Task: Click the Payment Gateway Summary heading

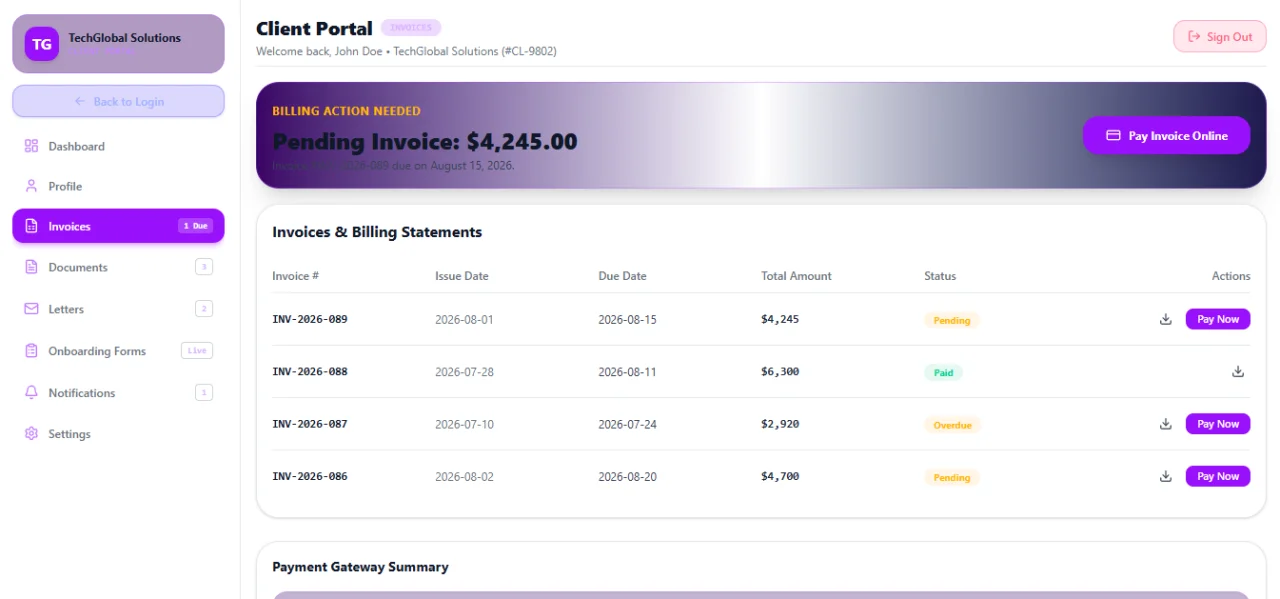Action: click(360, 567)
